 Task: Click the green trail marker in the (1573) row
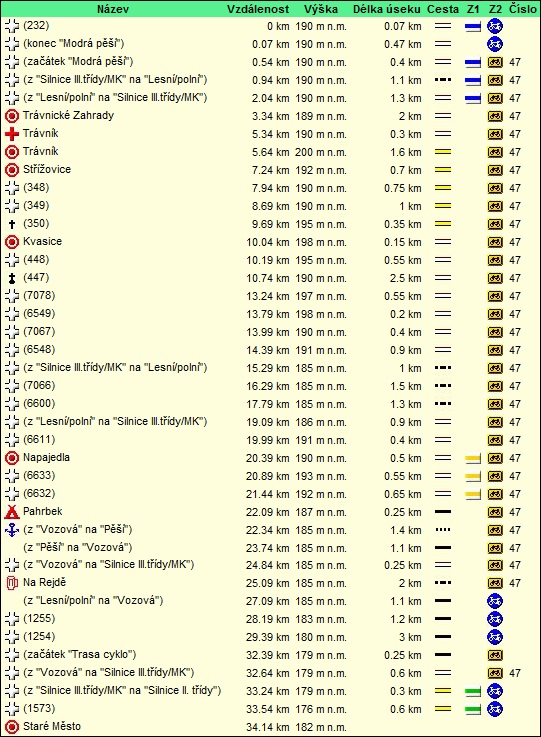tap(473, 709)
